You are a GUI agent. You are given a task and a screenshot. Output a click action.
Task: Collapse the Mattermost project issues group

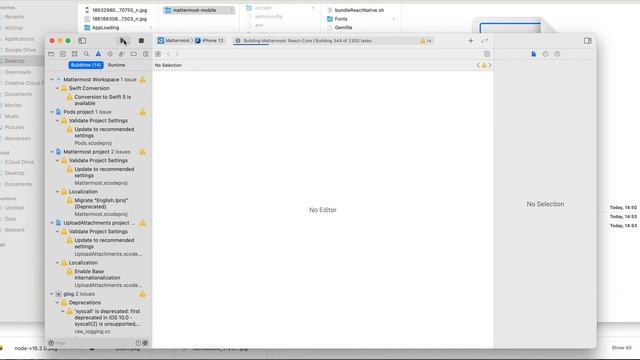pos(52,152)
